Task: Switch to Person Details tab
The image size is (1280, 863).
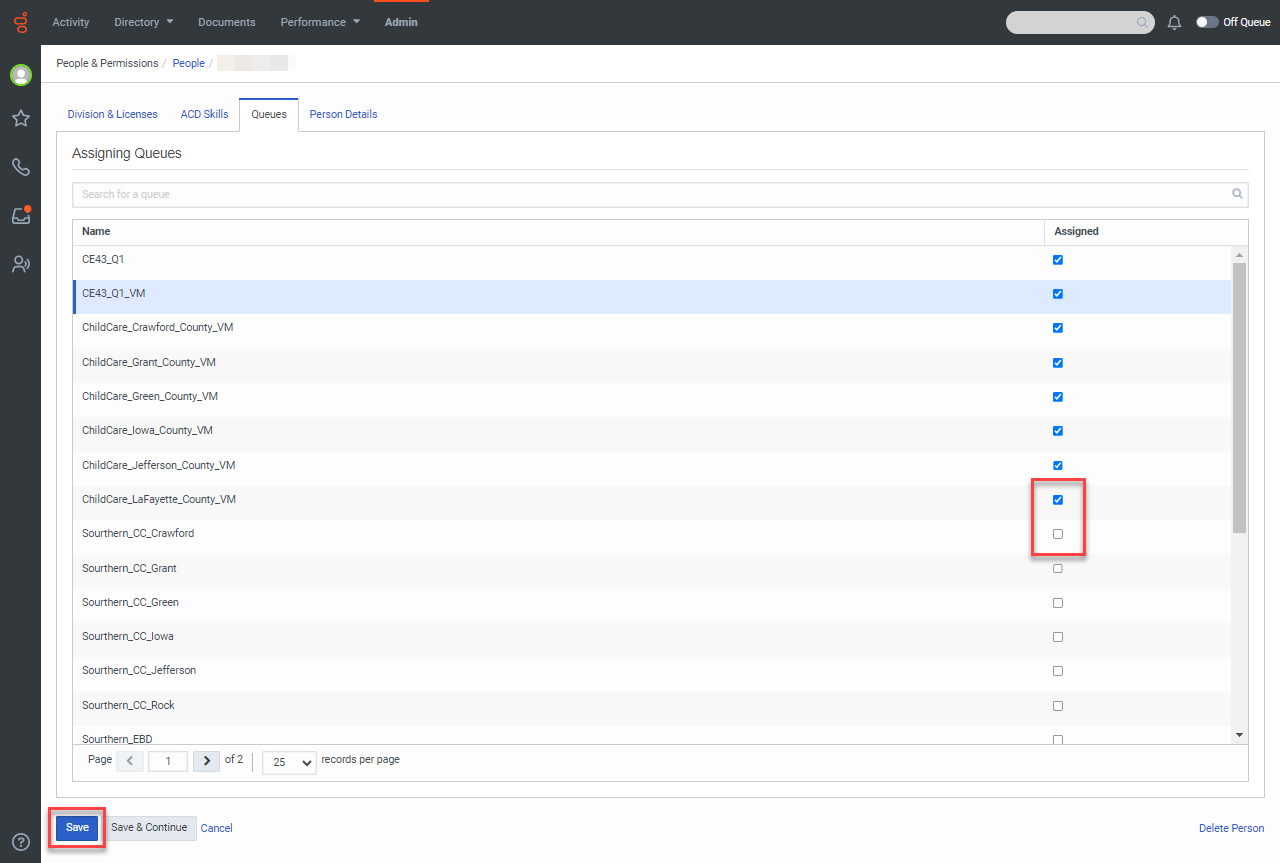Action: coord(344,114)
